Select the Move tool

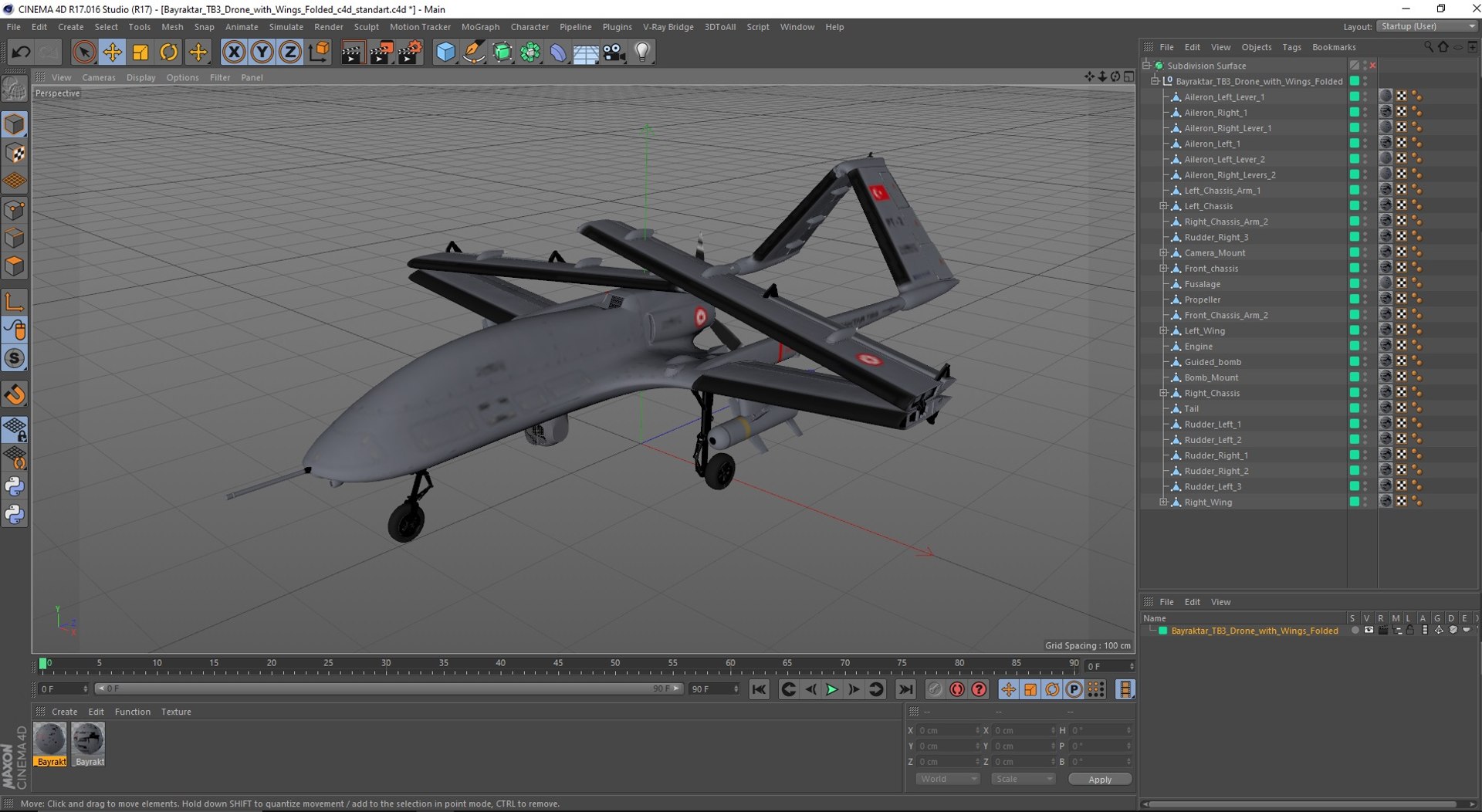(x=112, y=52)
